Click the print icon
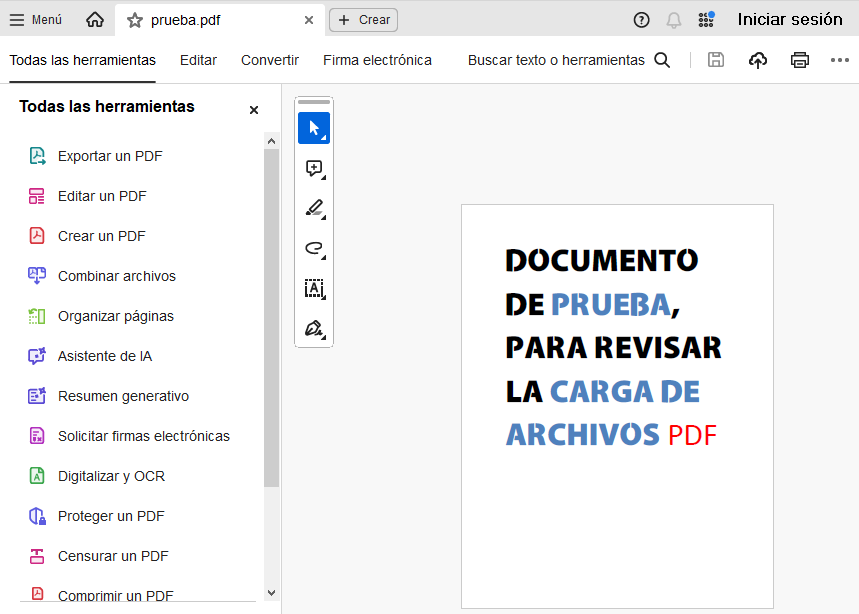 (x=799, y=60)
